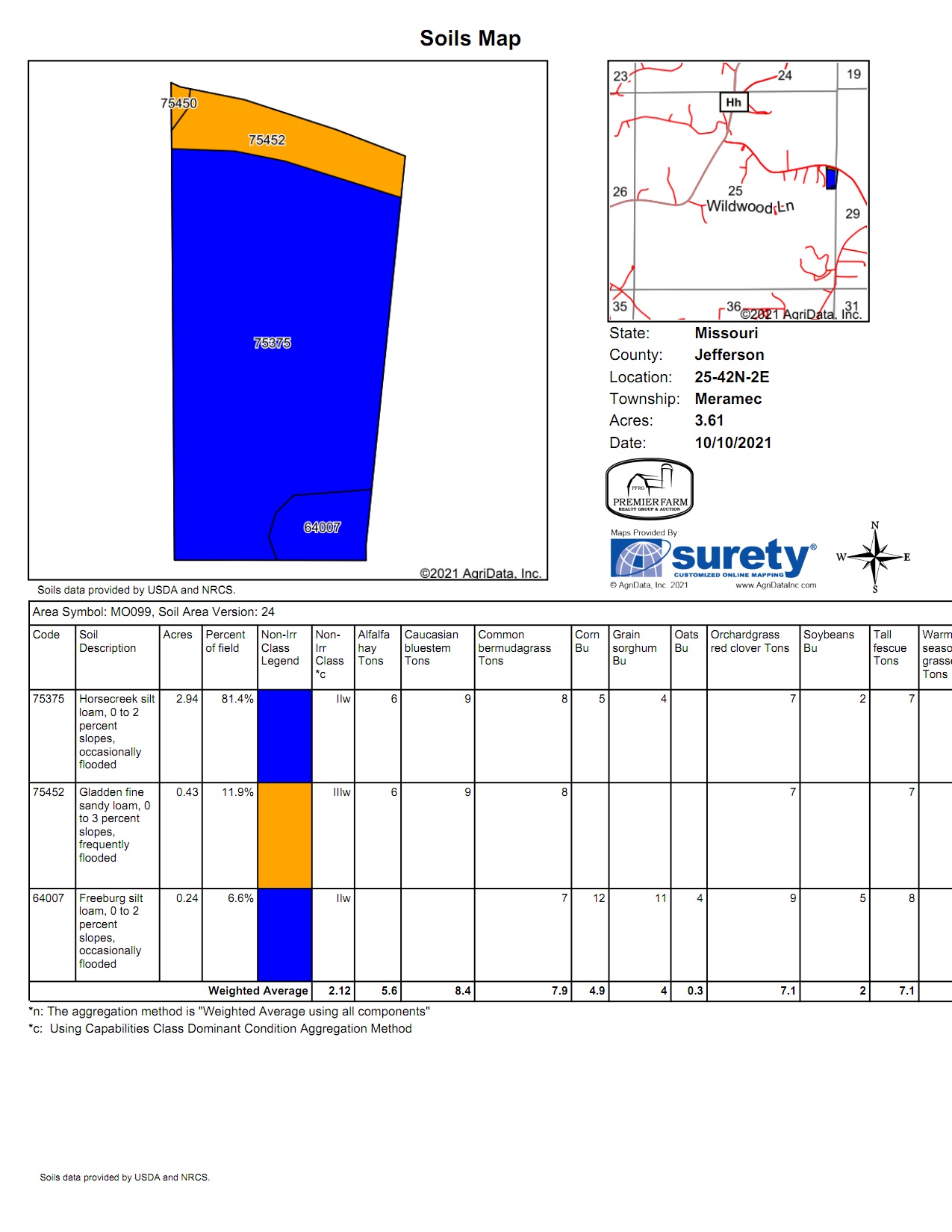
Task: Click the Premier Farm Realty logo
Action: click(650, 489)
